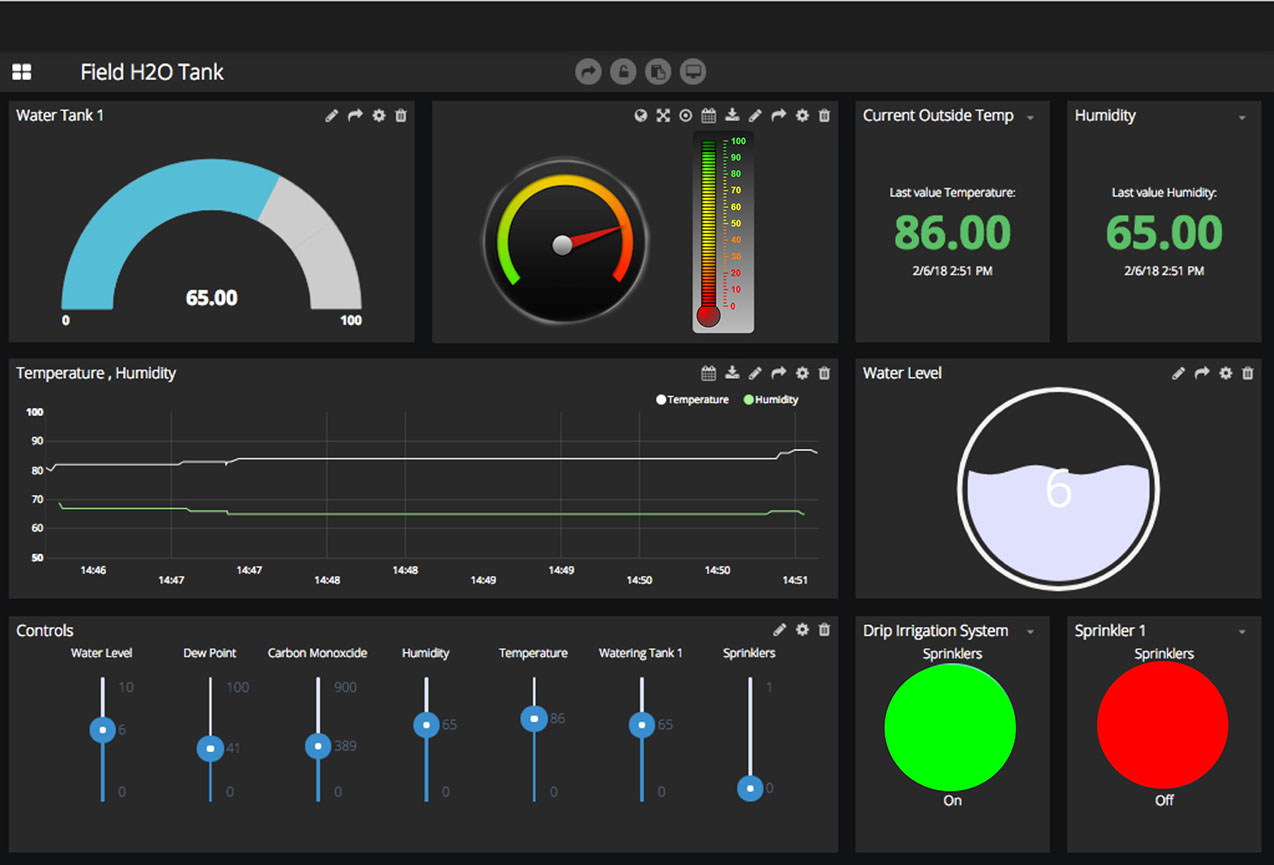Click the Field H2O Tank dashboard title
1274x865 pixels.
pyautogui.click(x=152, y=72)
